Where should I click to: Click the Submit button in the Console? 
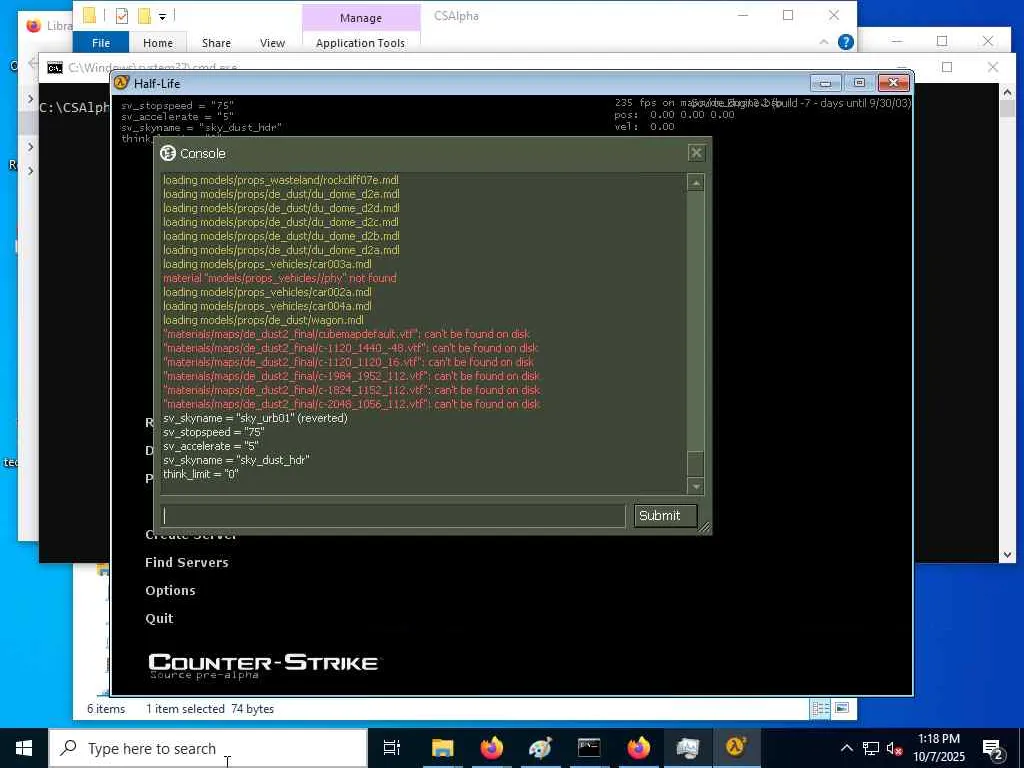665,515
